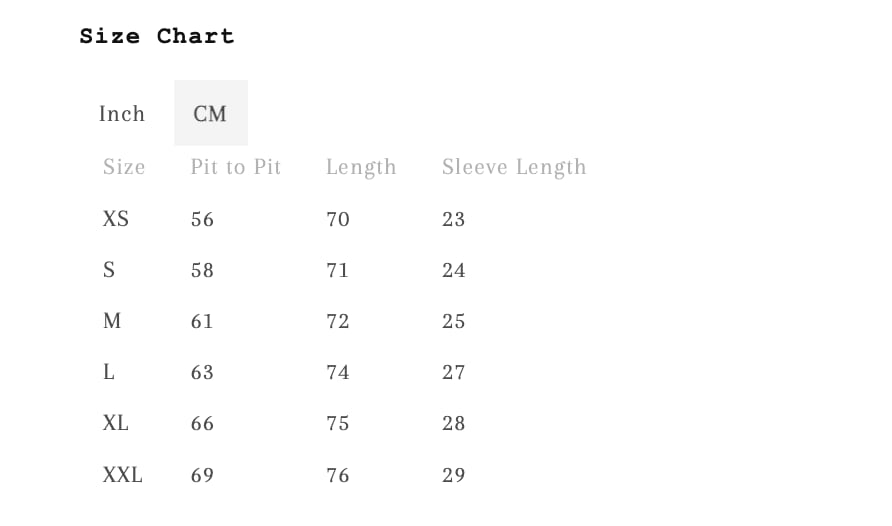The image size is (892, 526).
Task: Click the Length column header
Action: [361, 167]
